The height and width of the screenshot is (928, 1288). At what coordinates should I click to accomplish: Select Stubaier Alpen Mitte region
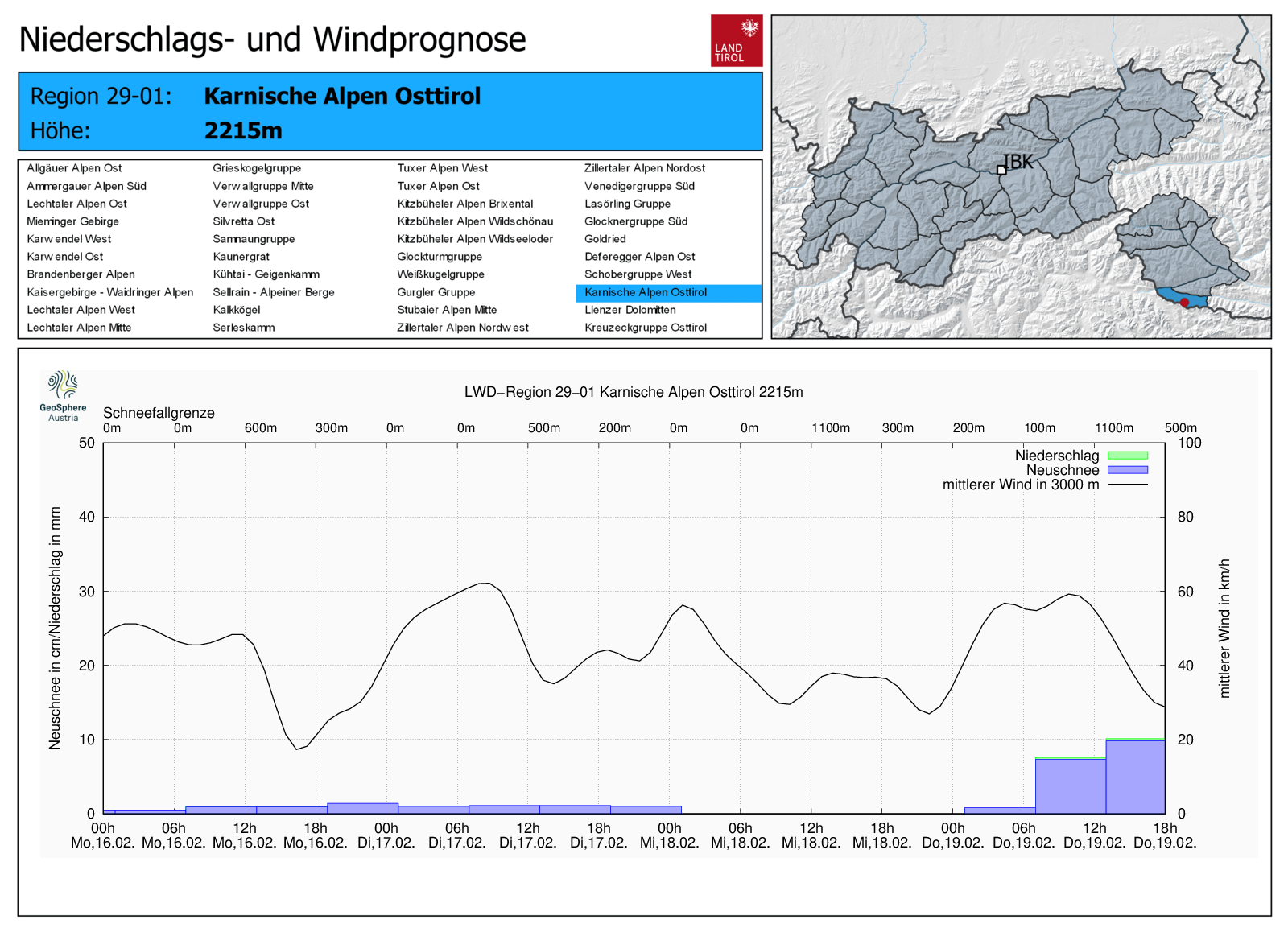447,310
